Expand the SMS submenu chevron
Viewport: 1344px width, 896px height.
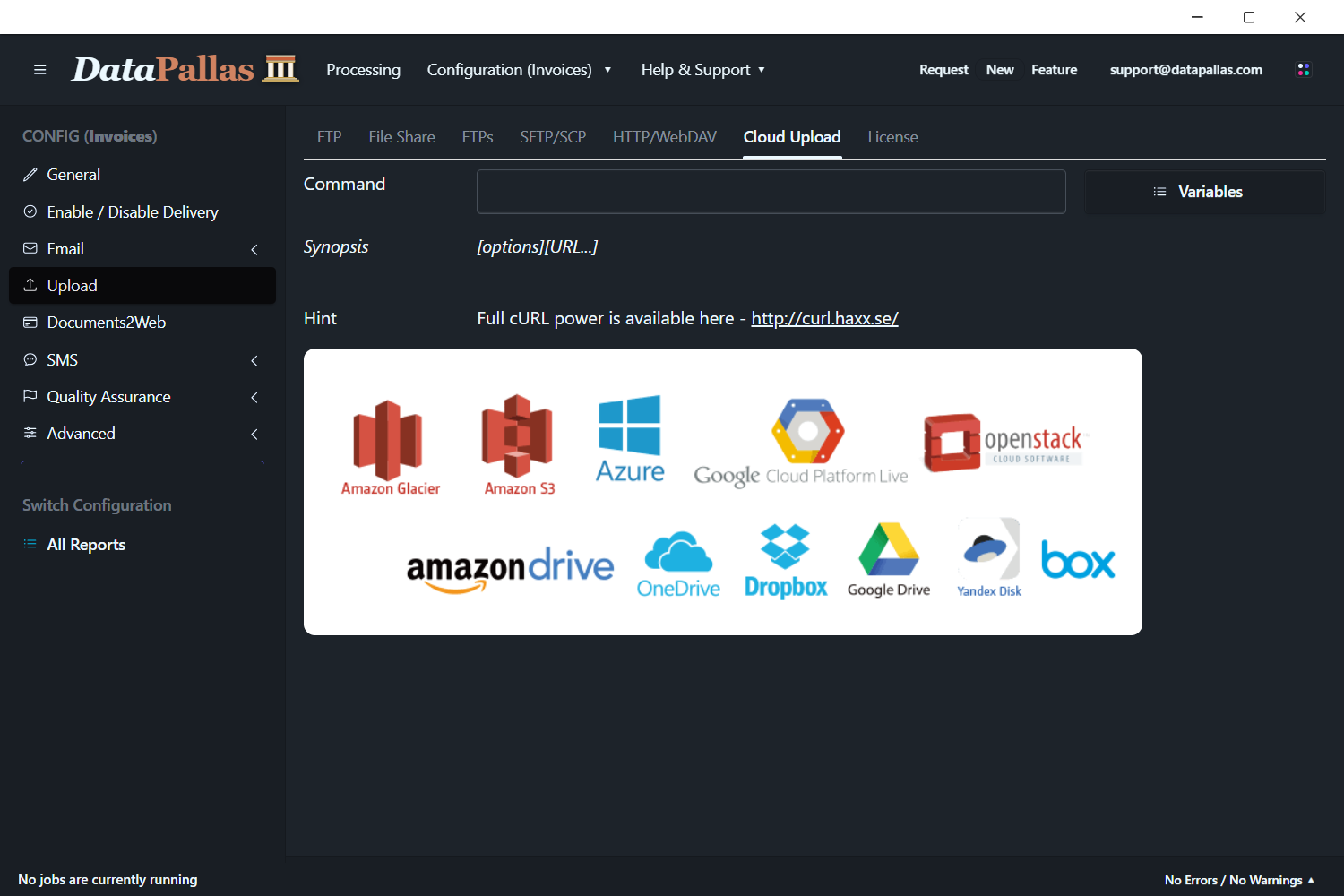click(254, 360)
